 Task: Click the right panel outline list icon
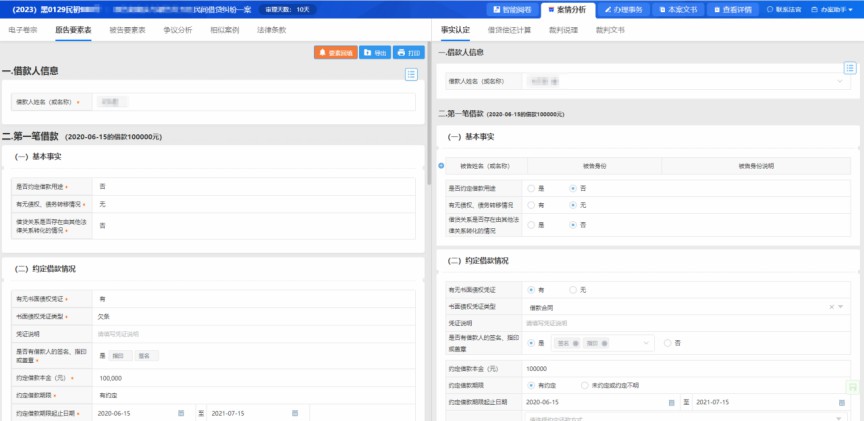(x=850, y=68)
